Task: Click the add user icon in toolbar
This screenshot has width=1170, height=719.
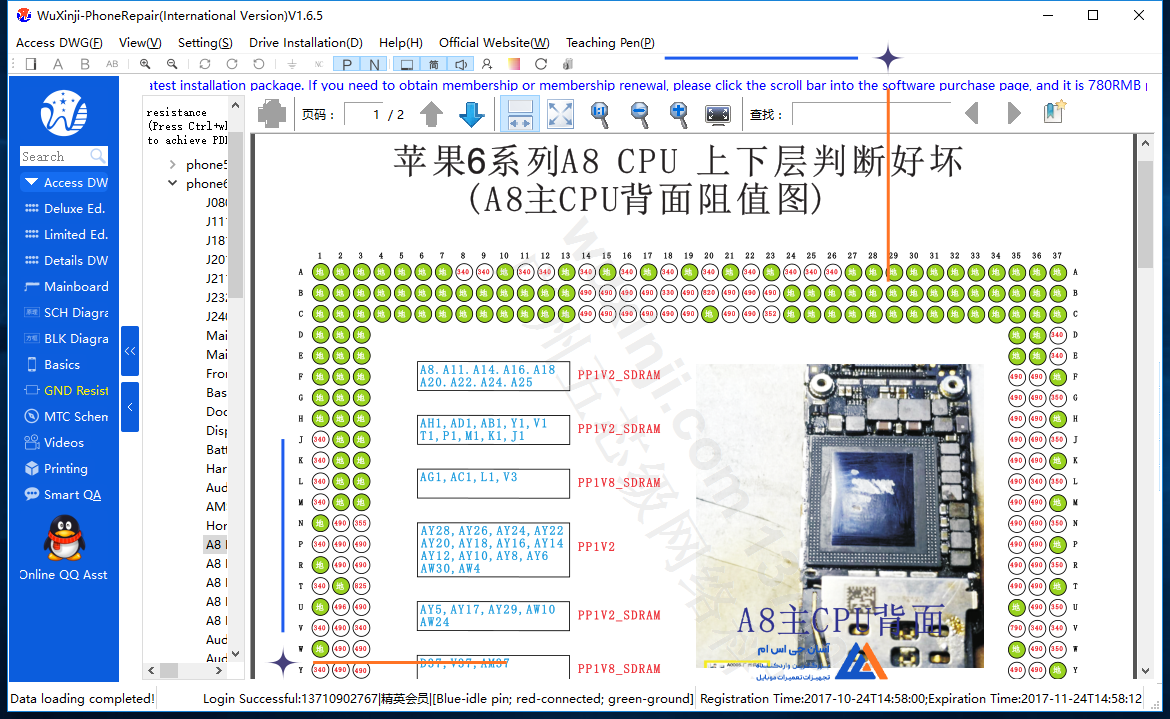Action: (x=487, y=64)
